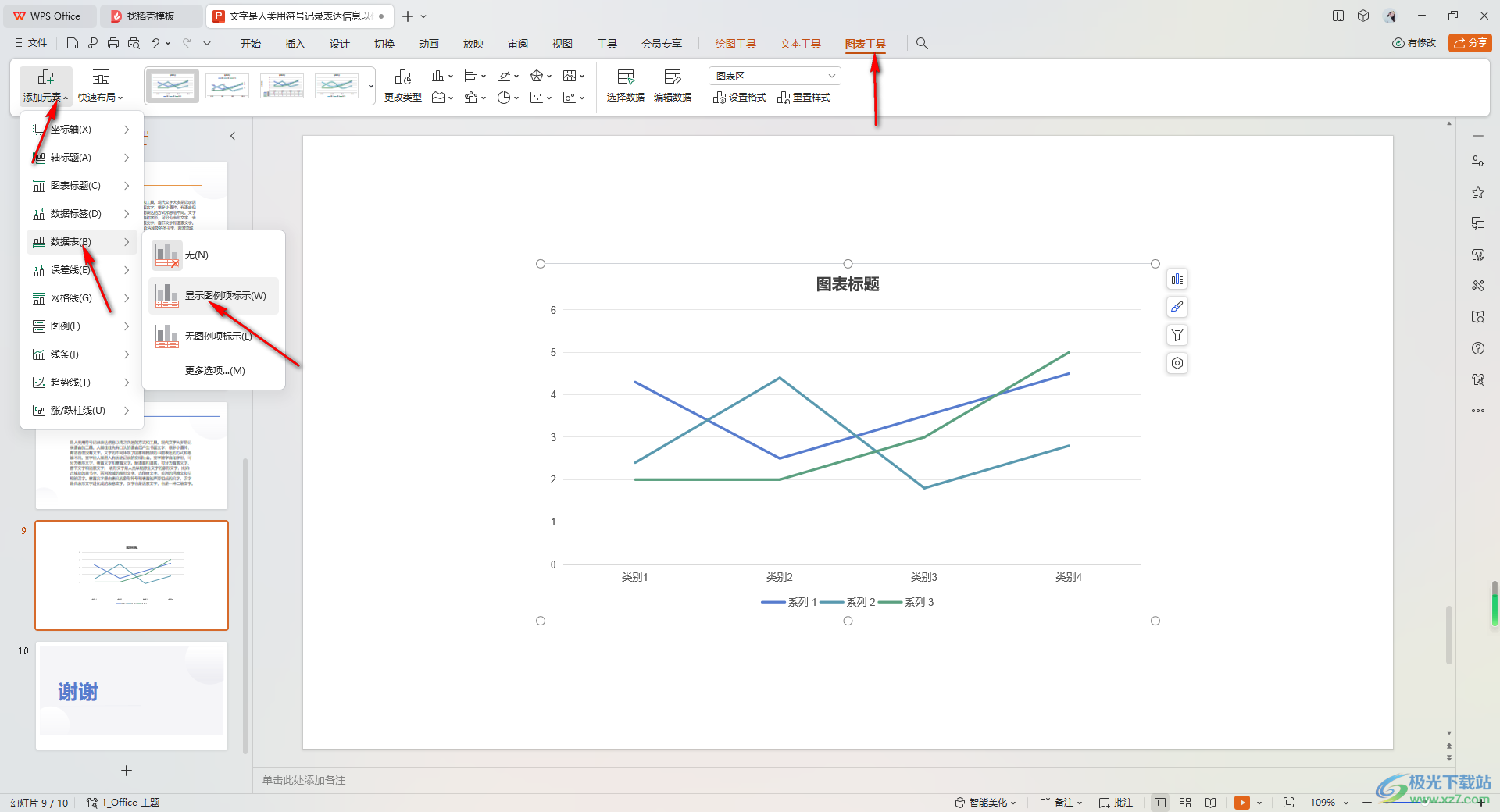1500x812 pixels.
Task: Click the chart elements floating icon
Action: pos(1177,280)
